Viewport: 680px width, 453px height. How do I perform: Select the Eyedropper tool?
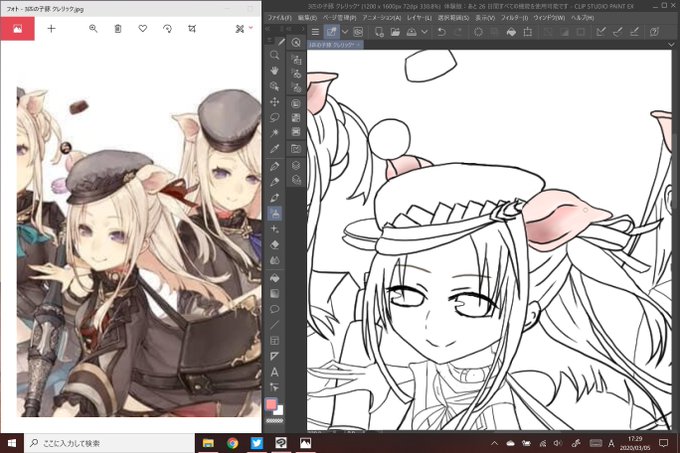pos(275,149)
